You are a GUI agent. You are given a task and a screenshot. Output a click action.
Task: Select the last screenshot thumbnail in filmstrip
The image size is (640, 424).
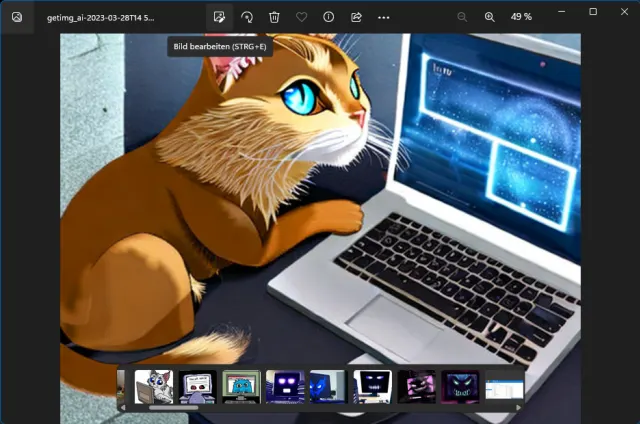[x=505, y=386]
